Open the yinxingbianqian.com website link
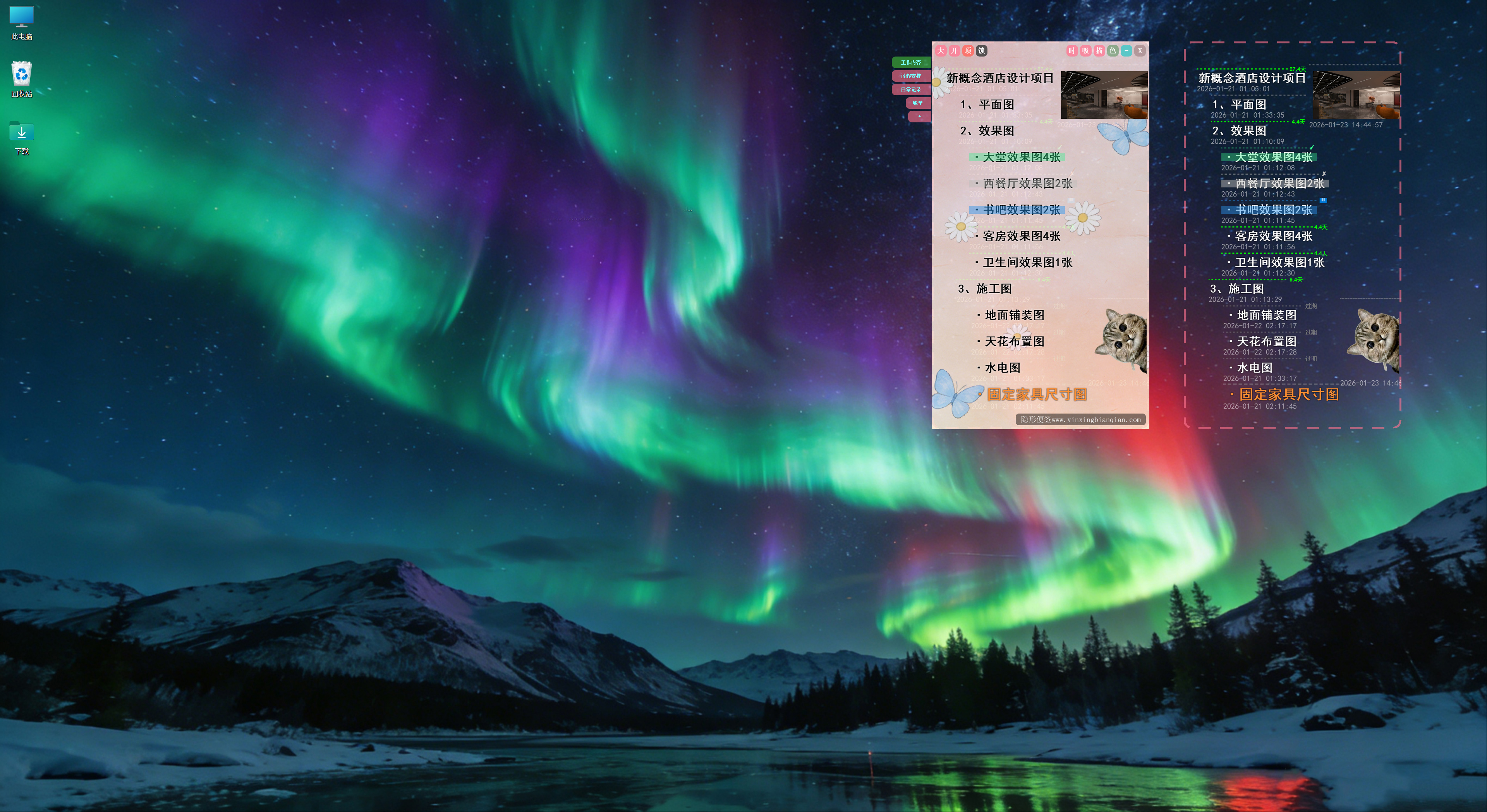The image size is (1487, 812). tap(1080, 420)
